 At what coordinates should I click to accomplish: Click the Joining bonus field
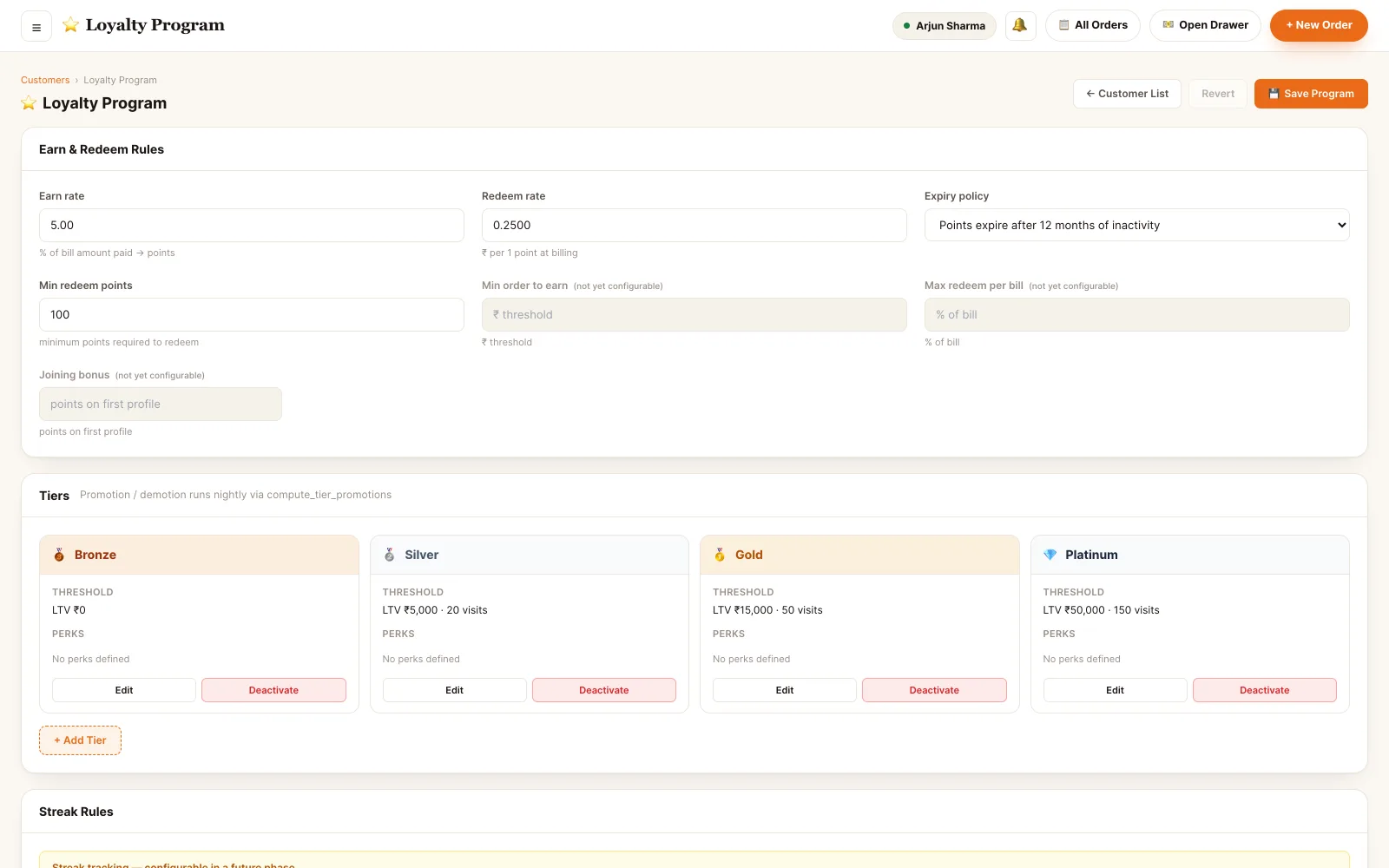[x=161, y=404]
